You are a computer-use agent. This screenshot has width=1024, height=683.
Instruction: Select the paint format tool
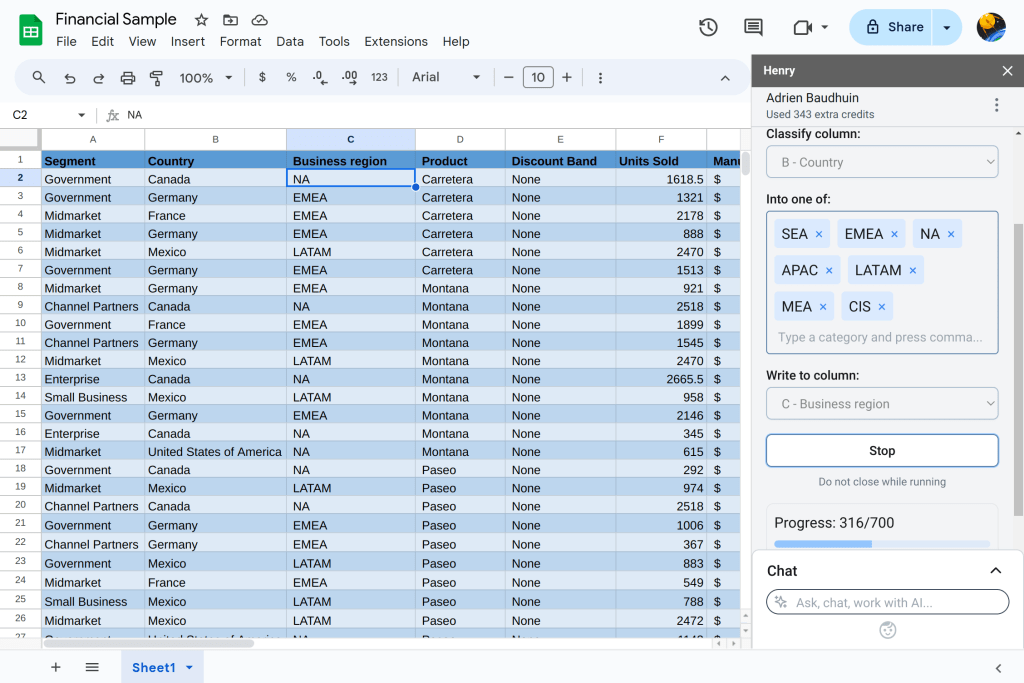coord(156,78)
